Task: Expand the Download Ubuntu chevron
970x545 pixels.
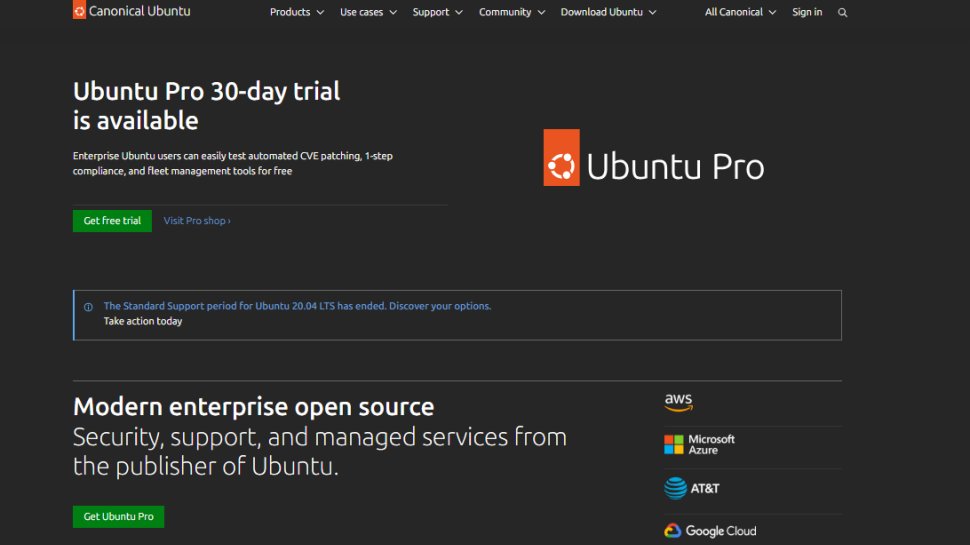Action: click(x=653, y=12)
